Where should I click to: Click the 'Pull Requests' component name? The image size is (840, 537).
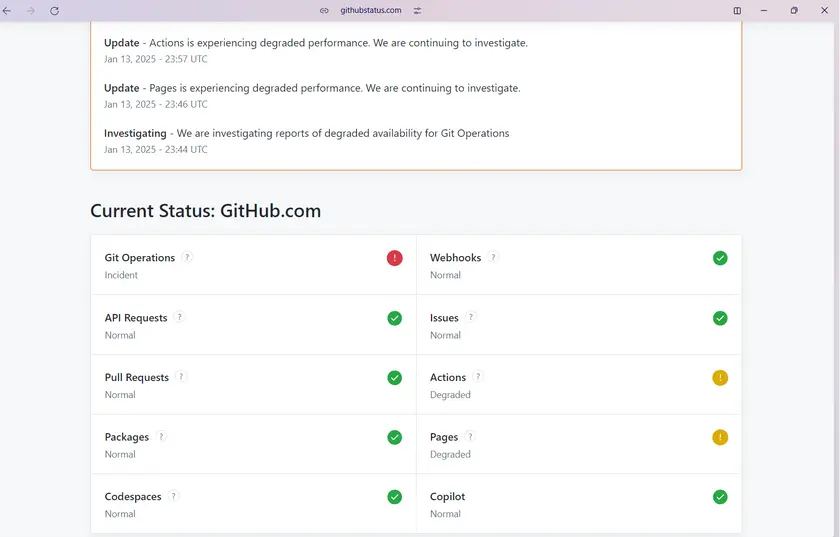tap(137, 377)
